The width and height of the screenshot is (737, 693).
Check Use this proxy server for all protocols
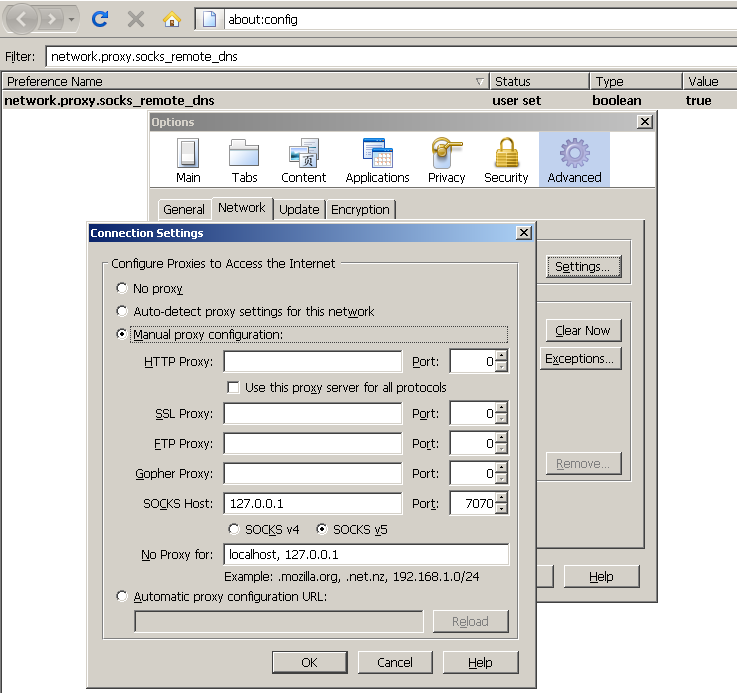pyautogui.click(x=233, y=387)
